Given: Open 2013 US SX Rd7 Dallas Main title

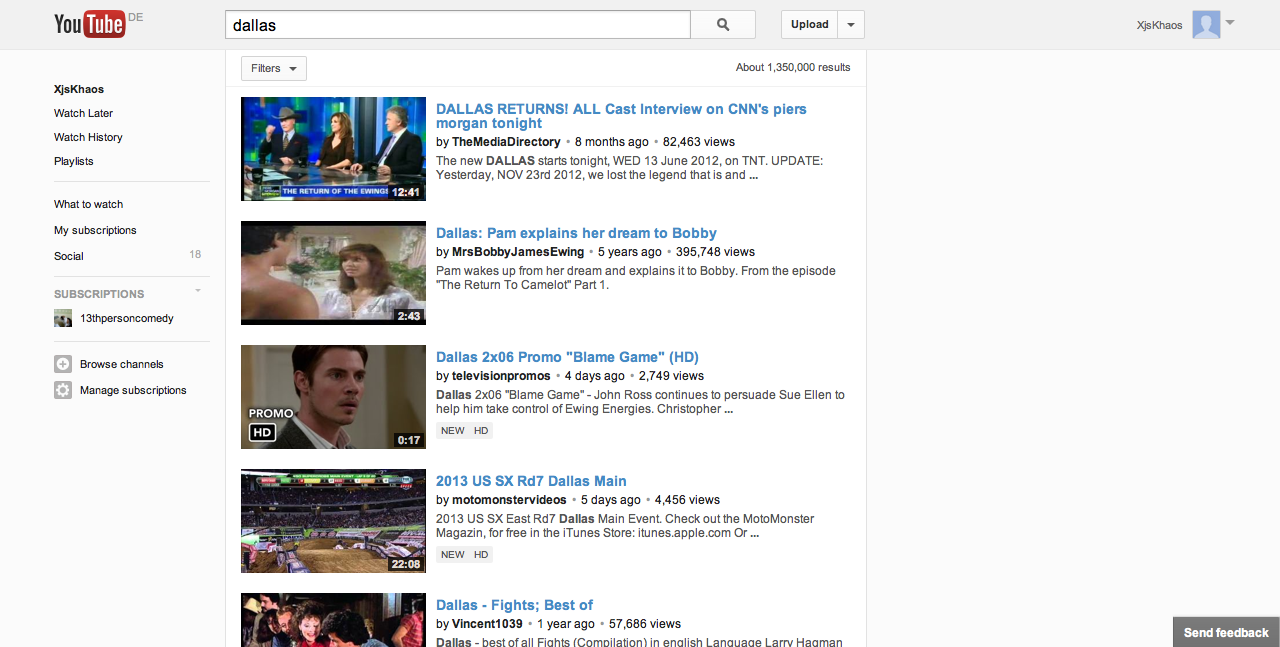Looking at the screenshot, I should point(531,481).
